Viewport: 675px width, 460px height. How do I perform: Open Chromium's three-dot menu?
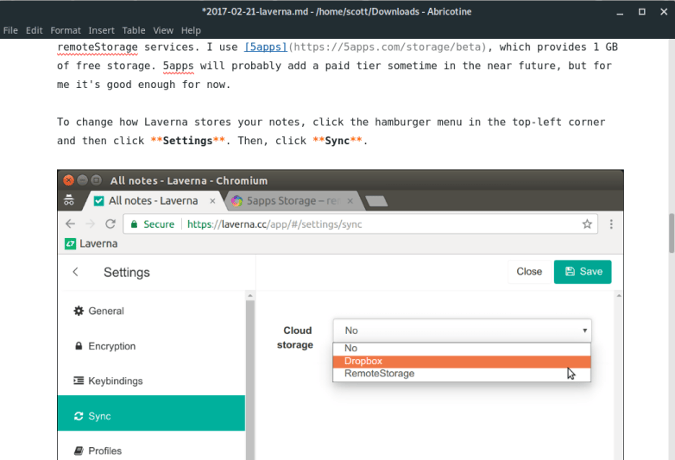click(x=611, y=225)
